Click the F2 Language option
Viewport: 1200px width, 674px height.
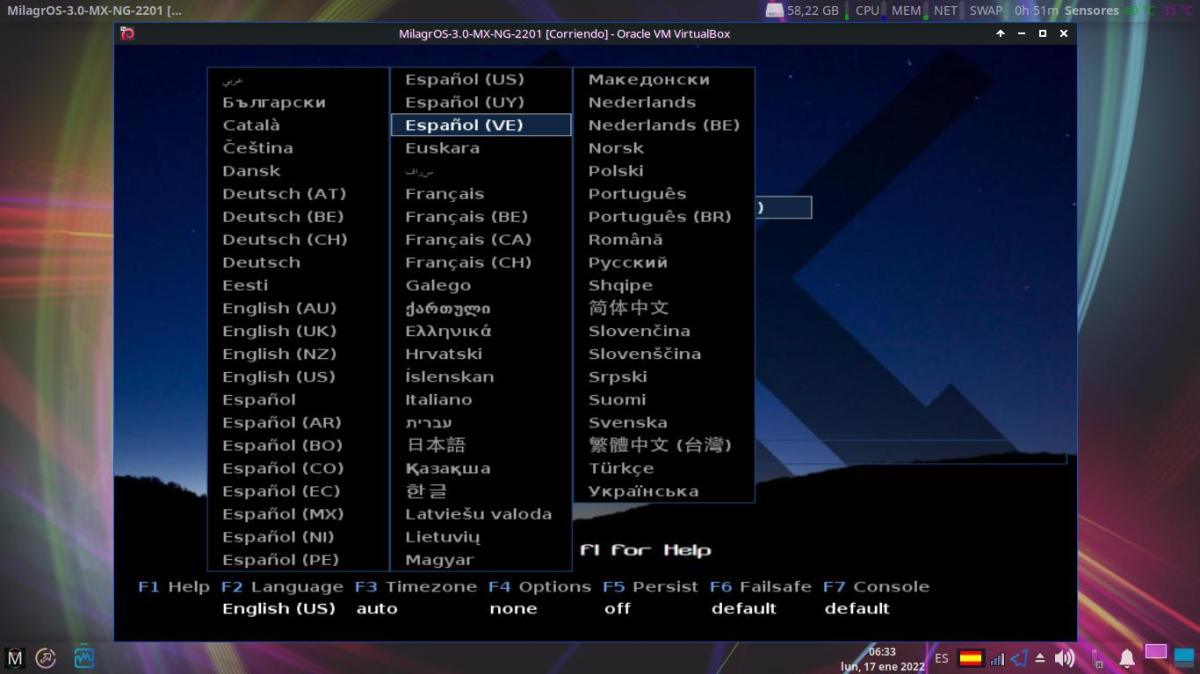[282, 587]
